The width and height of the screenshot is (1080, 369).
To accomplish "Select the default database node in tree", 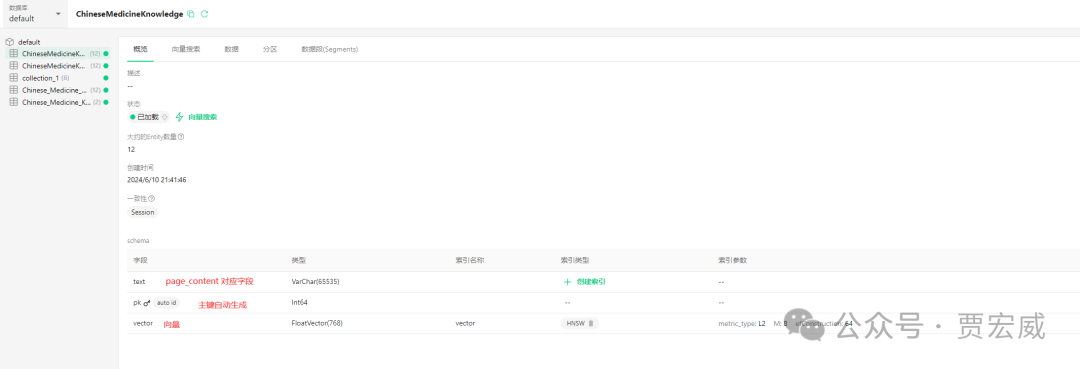I will (x=29, y=42).
